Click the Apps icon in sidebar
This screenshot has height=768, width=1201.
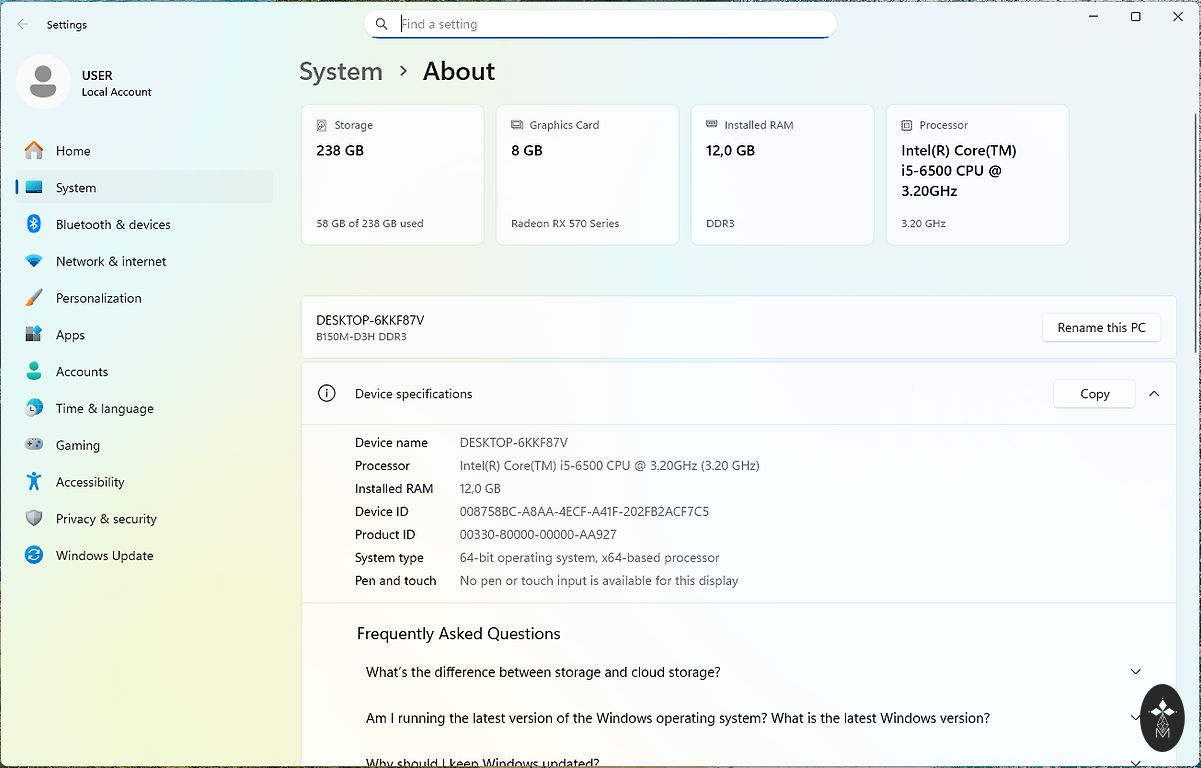34,335
